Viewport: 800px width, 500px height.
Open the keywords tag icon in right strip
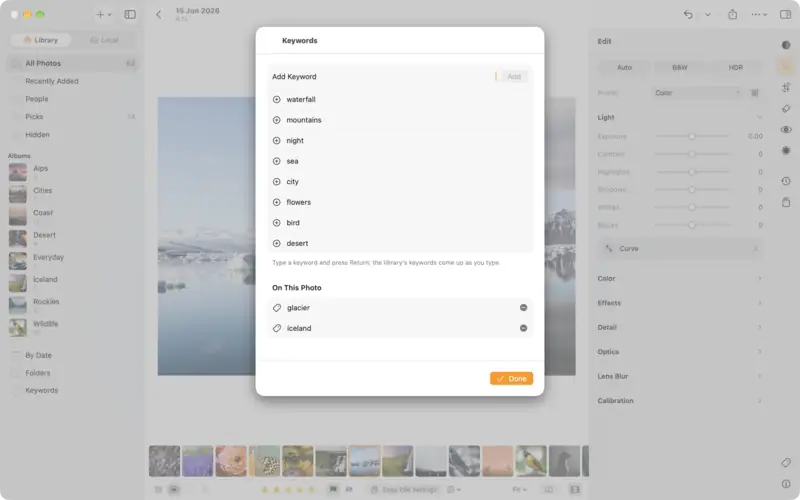pos(786,463)
